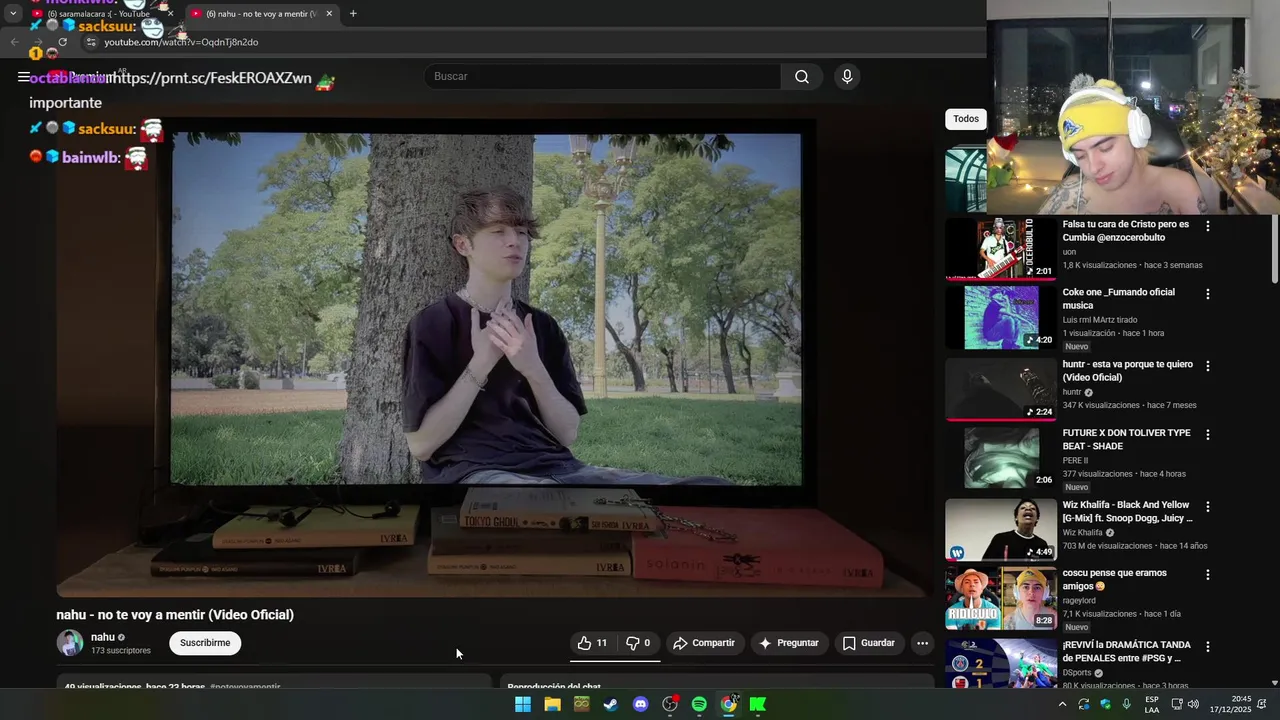
Task: Open Spotify from the taskbar
Action: (x=699, y=704)
